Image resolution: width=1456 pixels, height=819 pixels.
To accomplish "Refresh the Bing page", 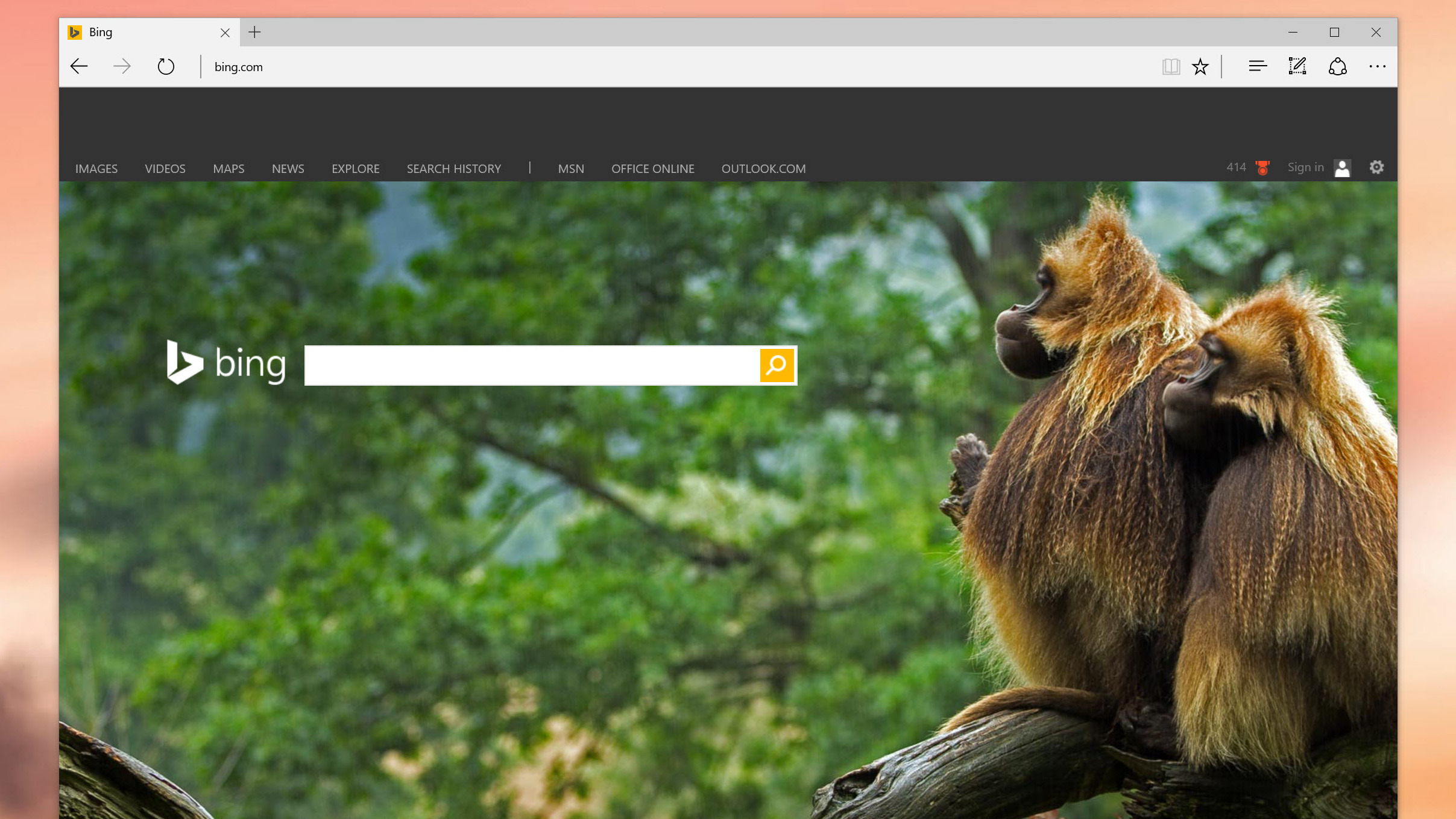I will pyautogui.click(x=166, y=66).
